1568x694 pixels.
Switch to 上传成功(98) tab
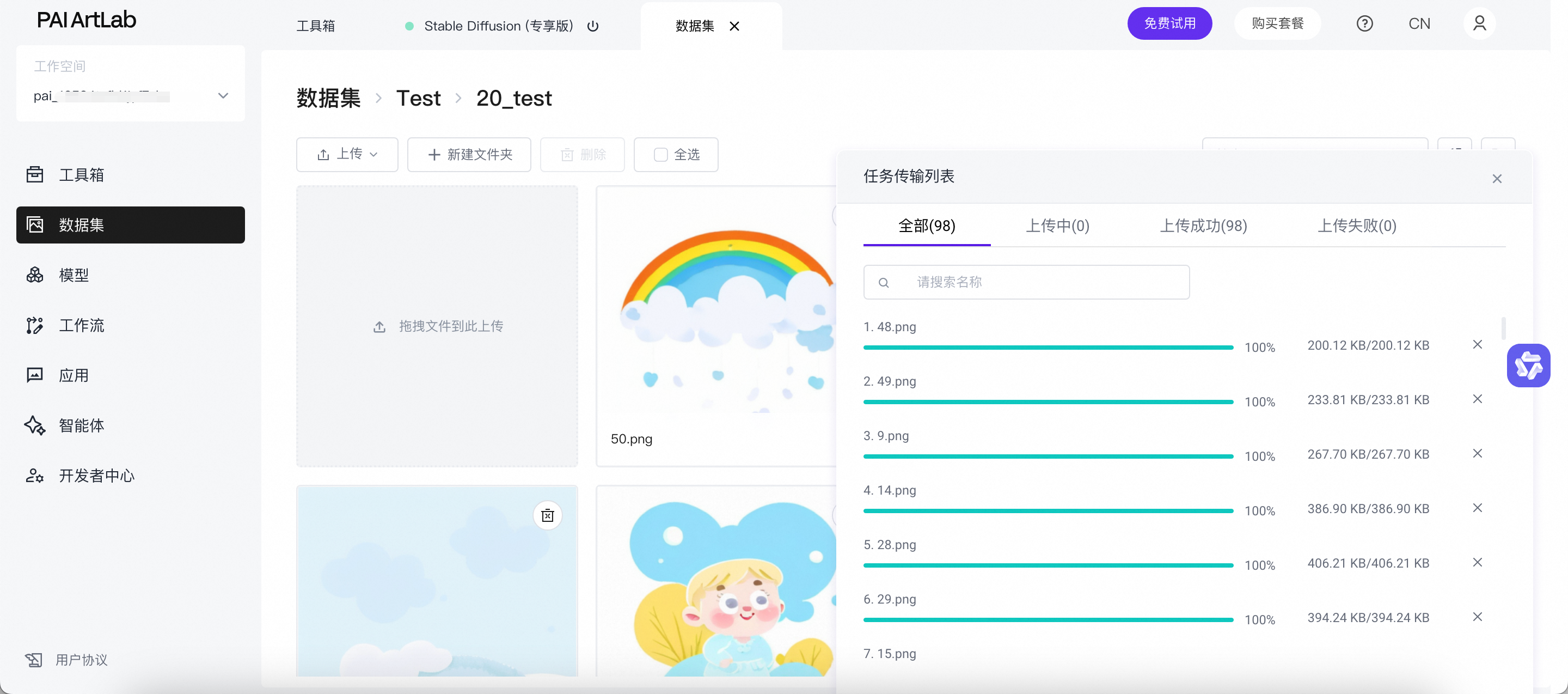(1203, 226)
